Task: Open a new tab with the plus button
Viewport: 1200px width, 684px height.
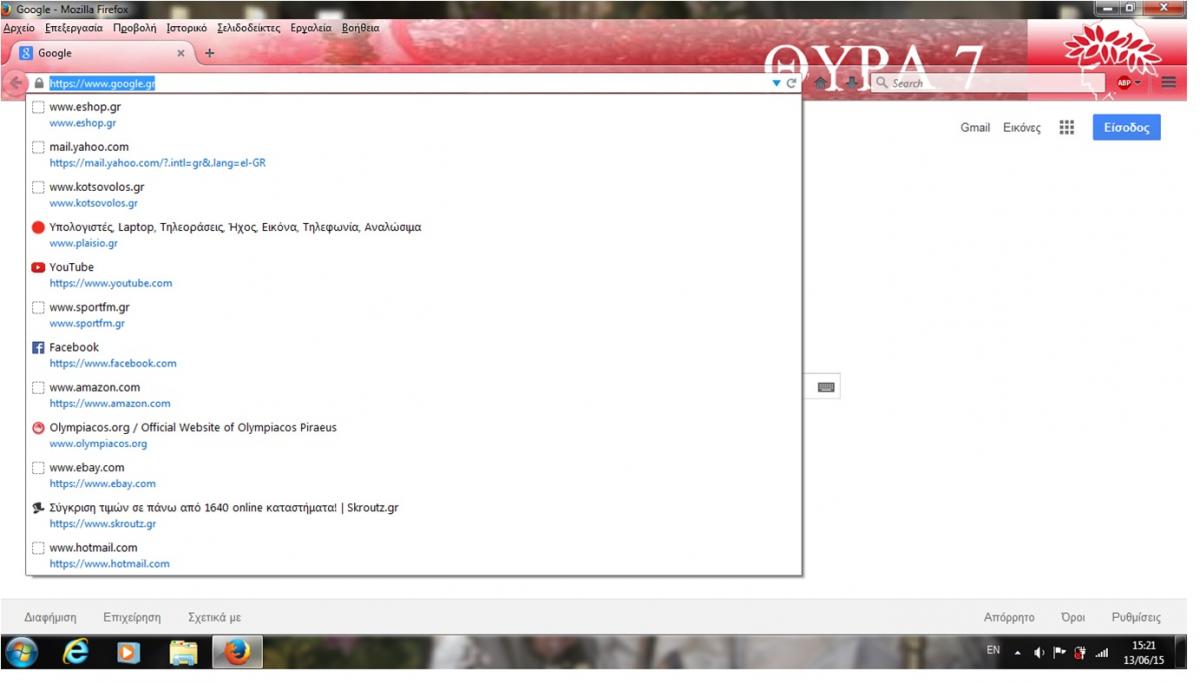Action: pyautogui.click(x=209, y=53)
